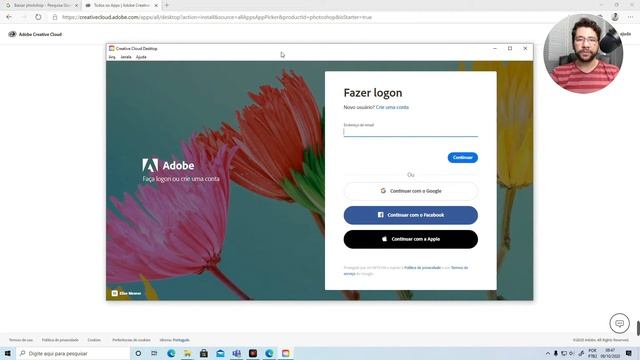
Task: Click the blue Continuar button
Action: coord(462,158)
